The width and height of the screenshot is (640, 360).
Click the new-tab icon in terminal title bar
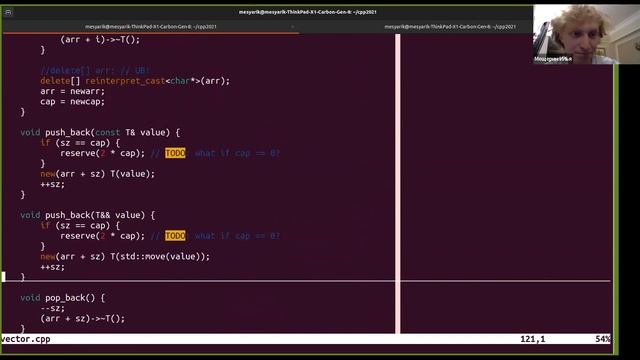(x=8, y=12)
